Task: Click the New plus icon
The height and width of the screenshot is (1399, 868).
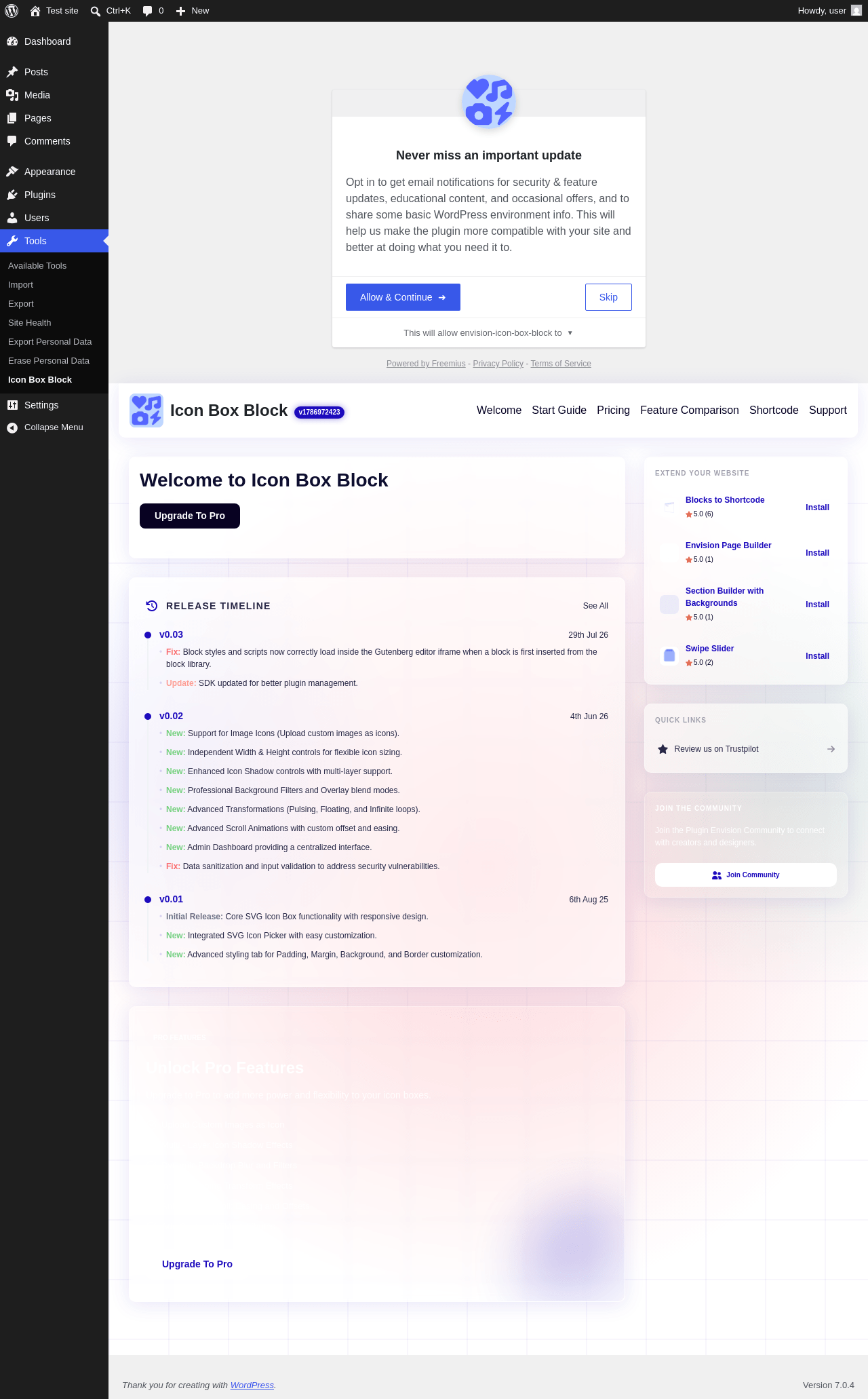Action: 180,11
